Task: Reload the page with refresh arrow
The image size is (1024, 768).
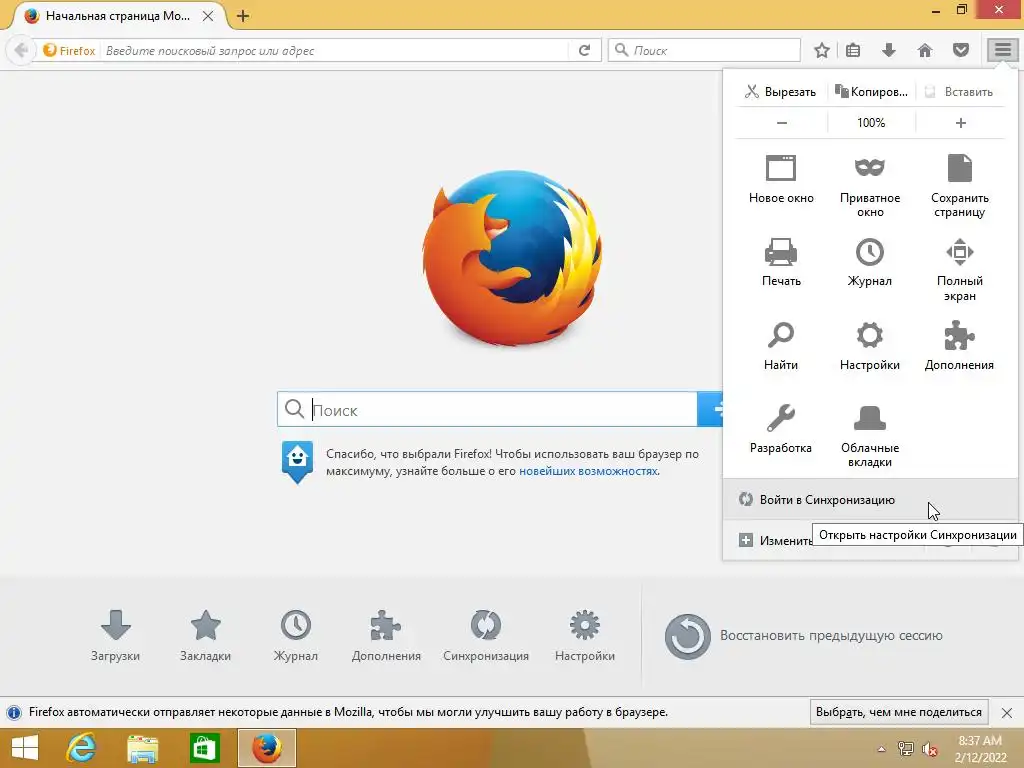Action: [x=584, y=50]
